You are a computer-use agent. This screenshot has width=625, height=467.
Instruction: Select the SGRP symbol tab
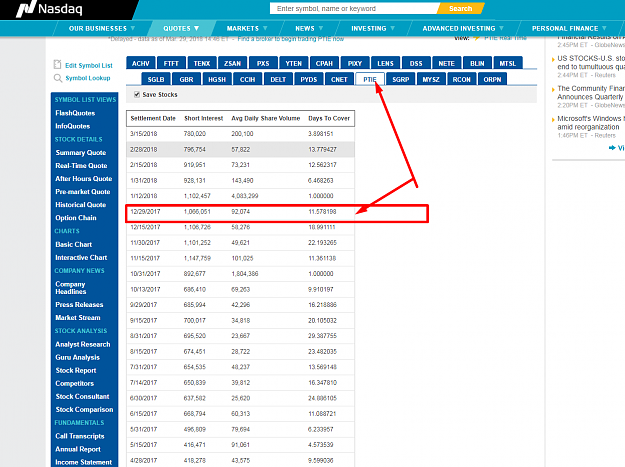[x=401, y=79]
